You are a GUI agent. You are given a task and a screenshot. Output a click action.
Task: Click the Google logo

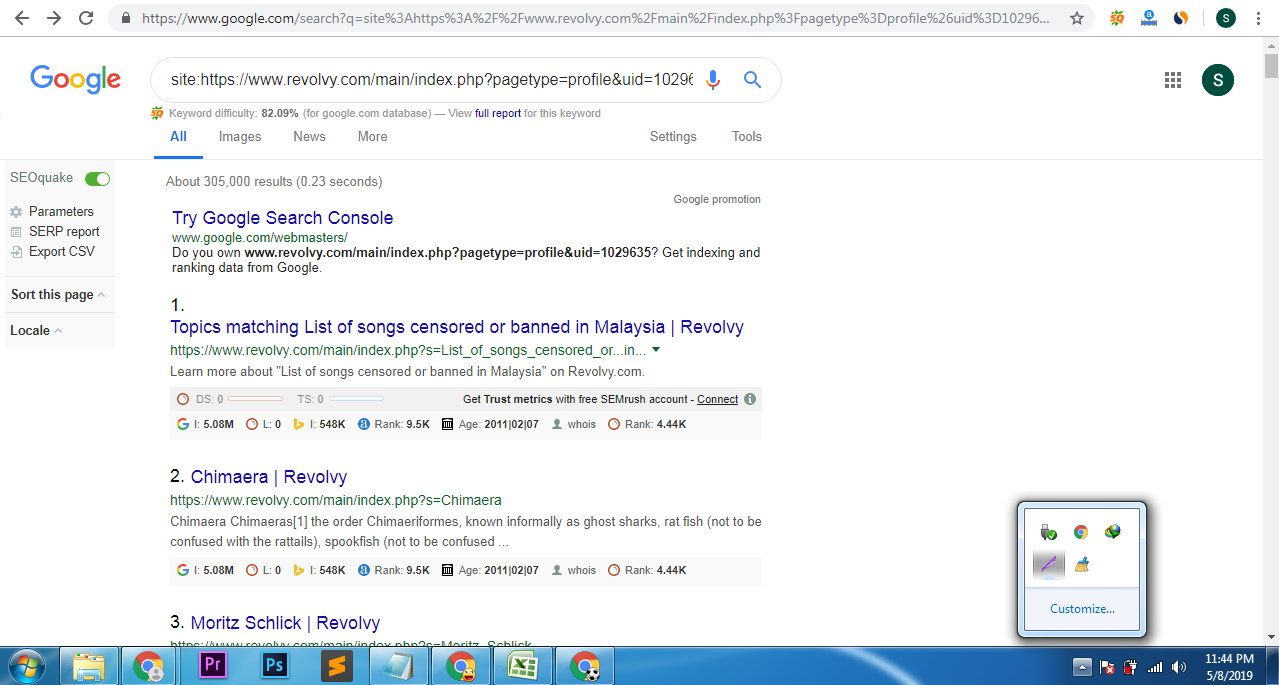(76, 79)
